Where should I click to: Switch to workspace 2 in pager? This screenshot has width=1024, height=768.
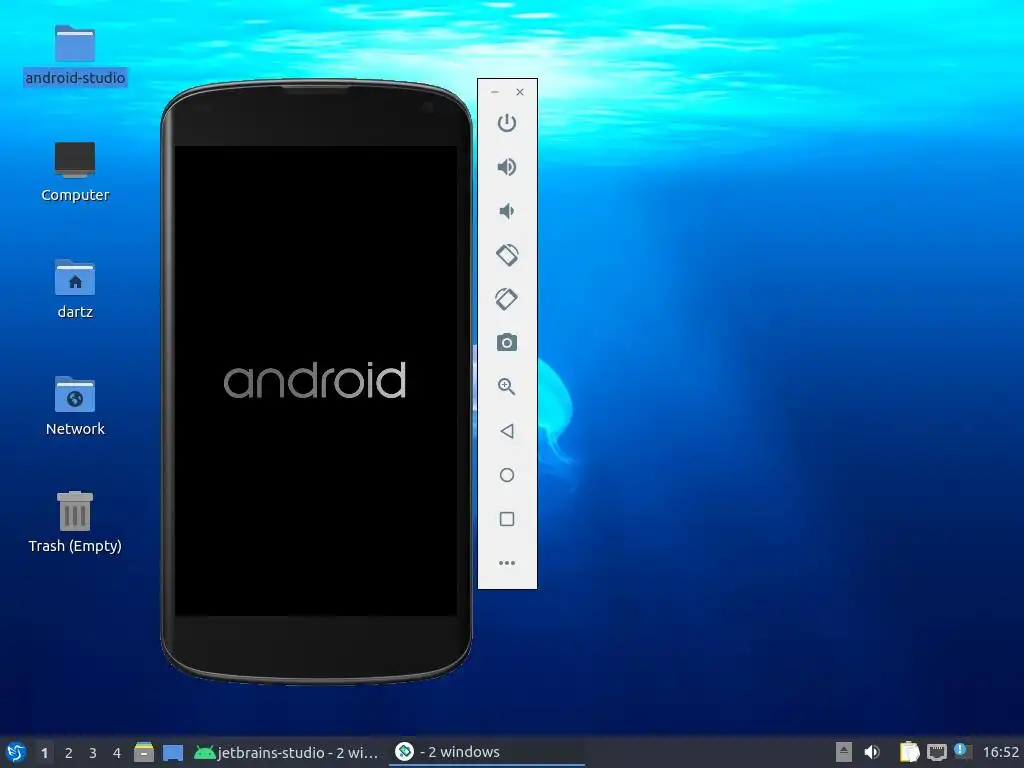pyautogui.click(x=69, y=753)
